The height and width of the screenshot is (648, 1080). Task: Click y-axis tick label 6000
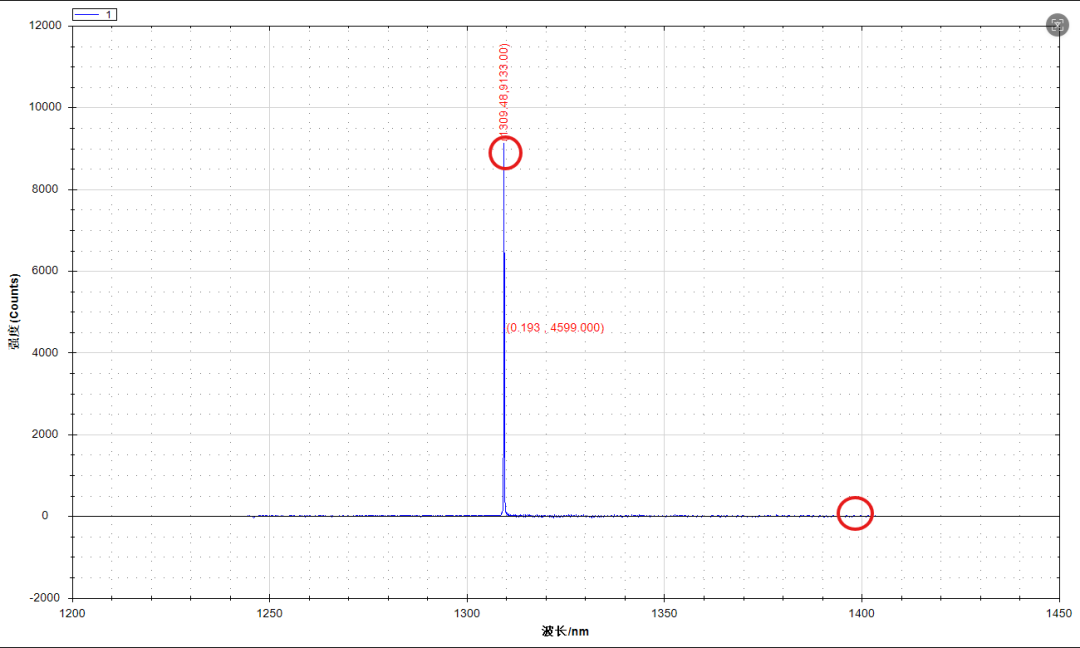tap(45, 271)
